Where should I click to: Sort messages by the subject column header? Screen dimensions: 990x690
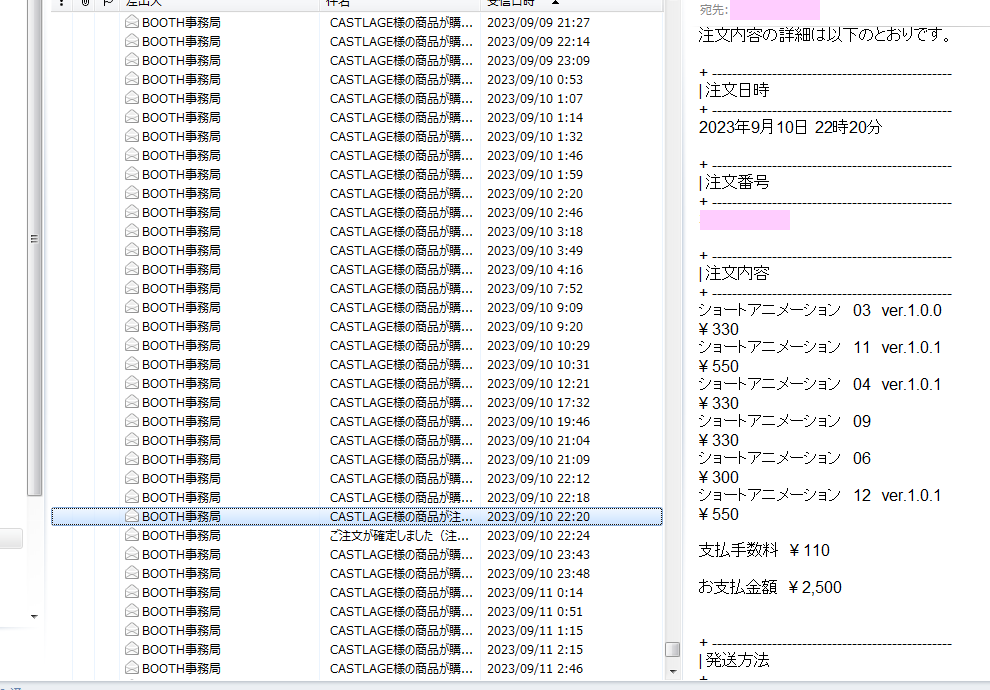400,4
